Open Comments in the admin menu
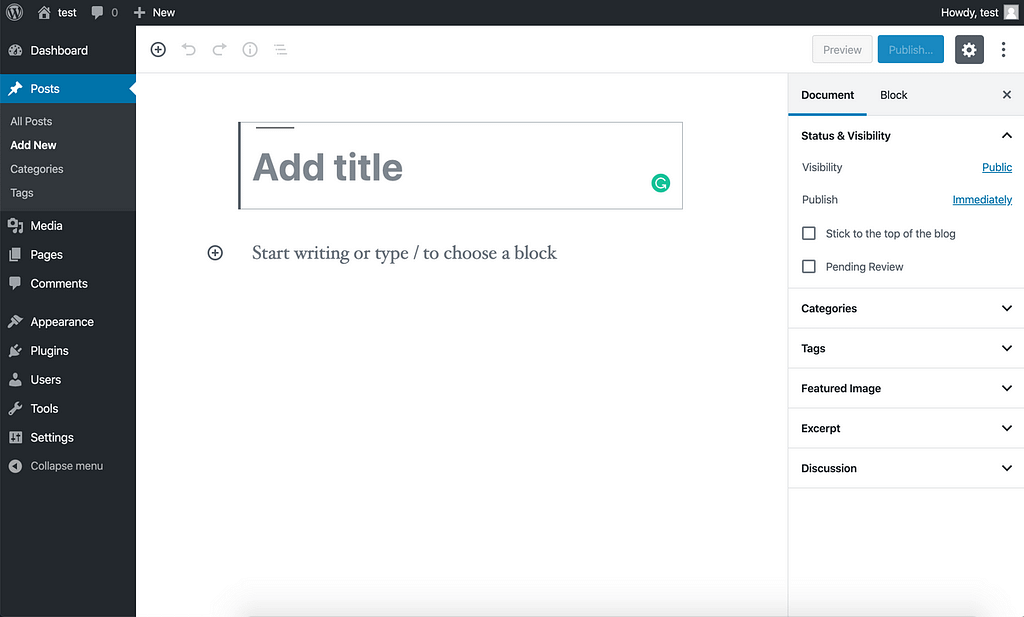This screenshot has width=1024, height=617. [68, 283]
